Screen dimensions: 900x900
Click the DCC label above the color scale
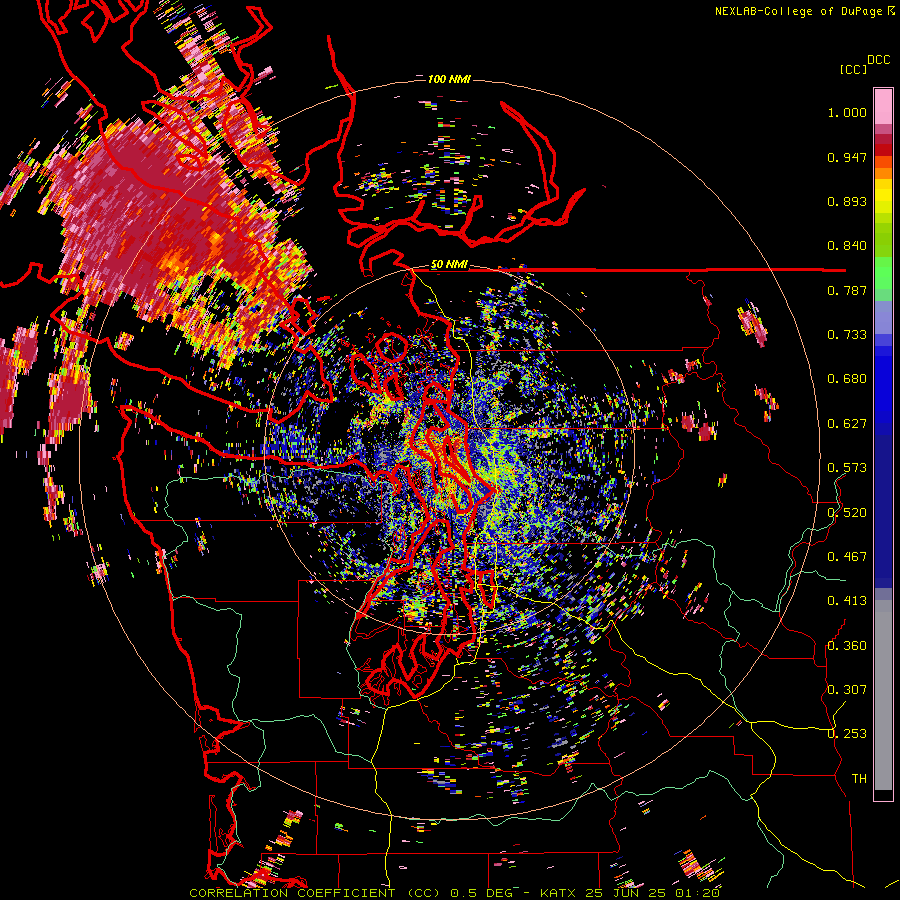pos(879,60)
